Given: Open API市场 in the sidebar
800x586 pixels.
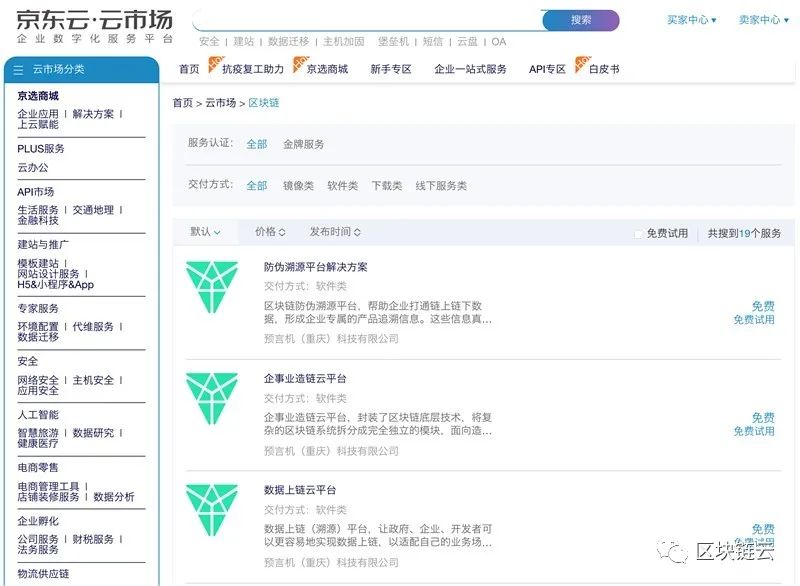Looking at the screenshot, I should (x=36, y=192).
